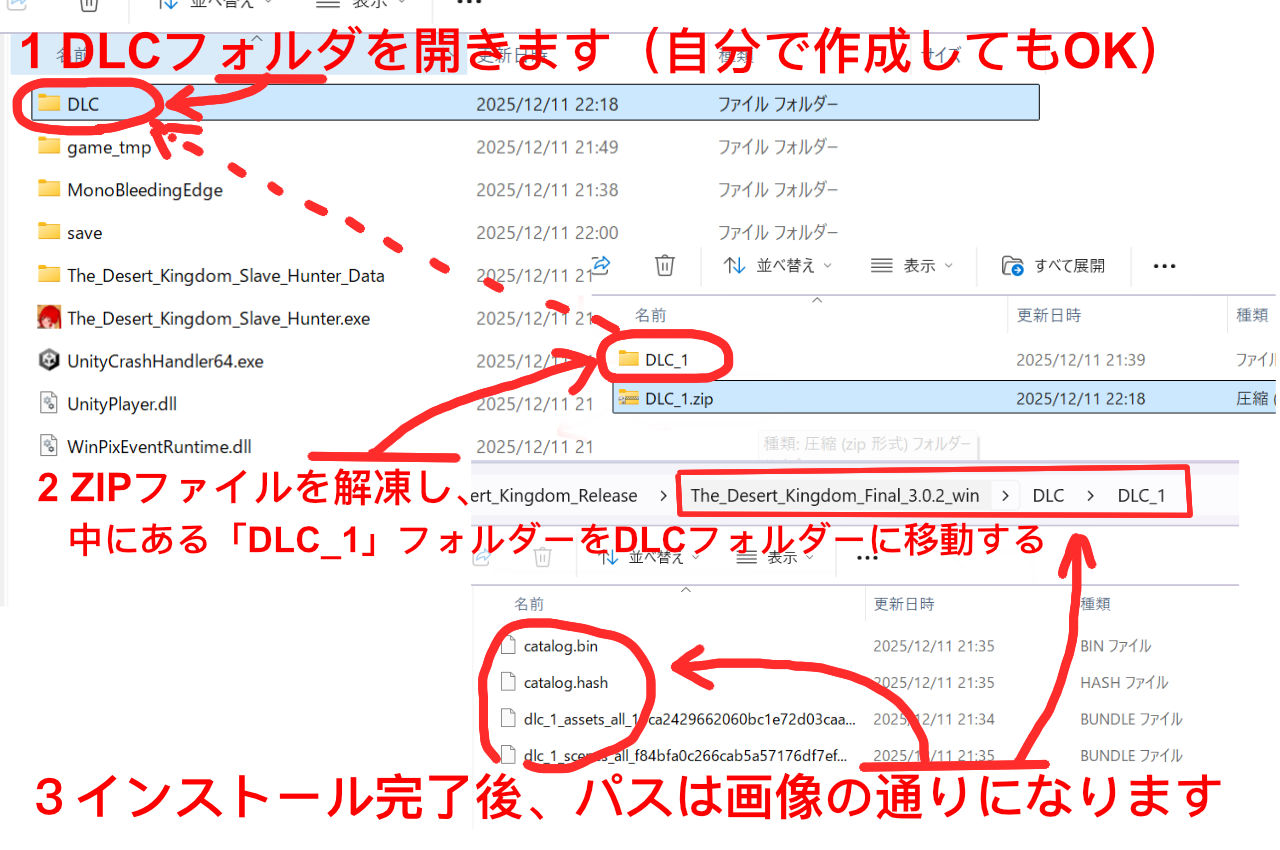Open the 表示 view dropdown
This screenshot has width=1280, height=850.
pyautogui.click(x=912, y=265)
